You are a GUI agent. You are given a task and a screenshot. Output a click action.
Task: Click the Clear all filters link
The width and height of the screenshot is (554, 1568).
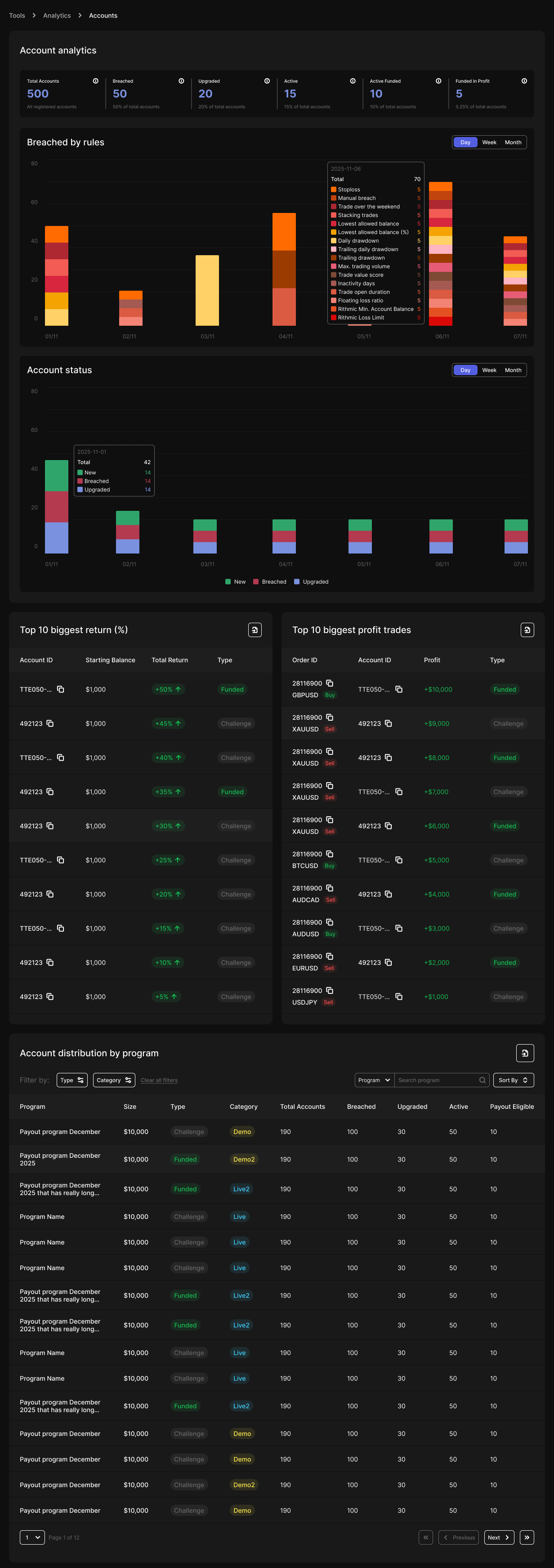point(159,1081)
